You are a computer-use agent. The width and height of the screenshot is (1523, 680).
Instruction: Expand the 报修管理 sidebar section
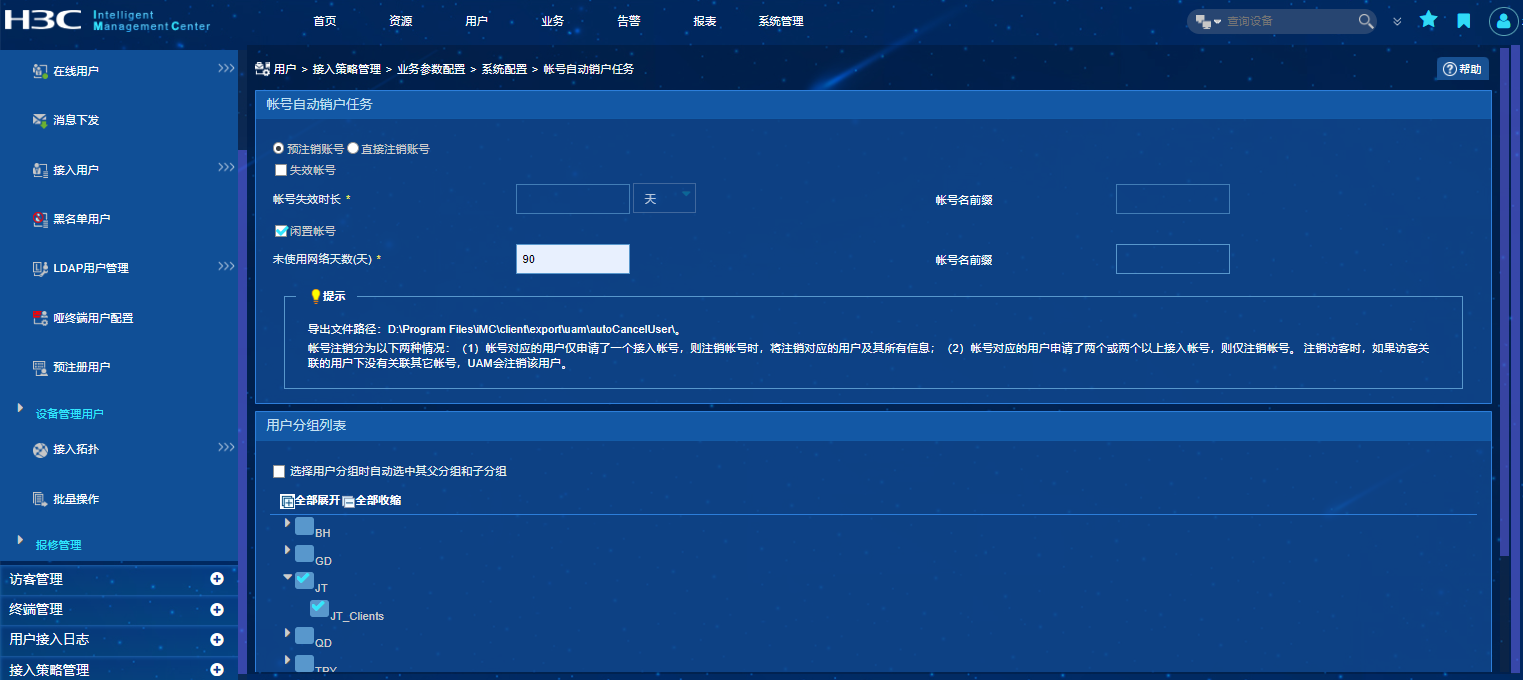coord(19,540)
